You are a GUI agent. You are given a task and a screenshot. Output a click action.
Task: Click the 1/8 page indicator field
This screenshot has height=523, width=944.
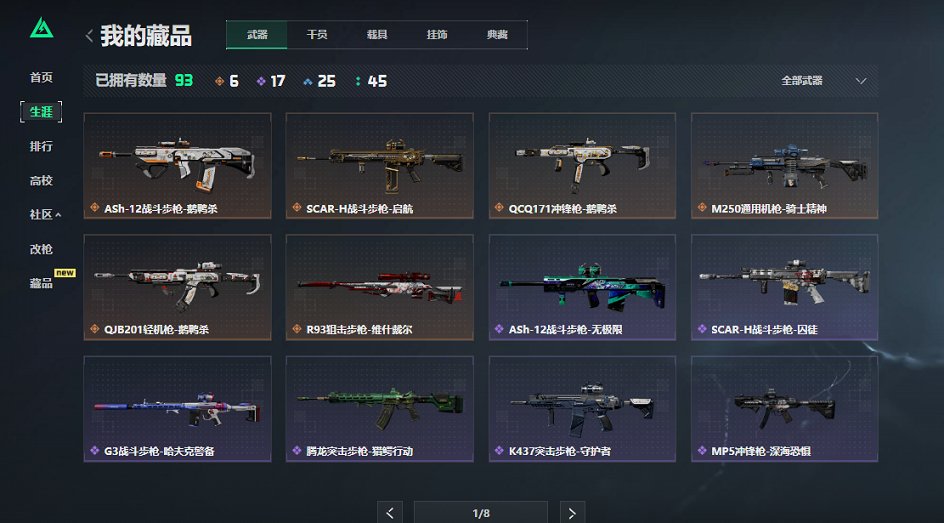(x=480, y=513)
